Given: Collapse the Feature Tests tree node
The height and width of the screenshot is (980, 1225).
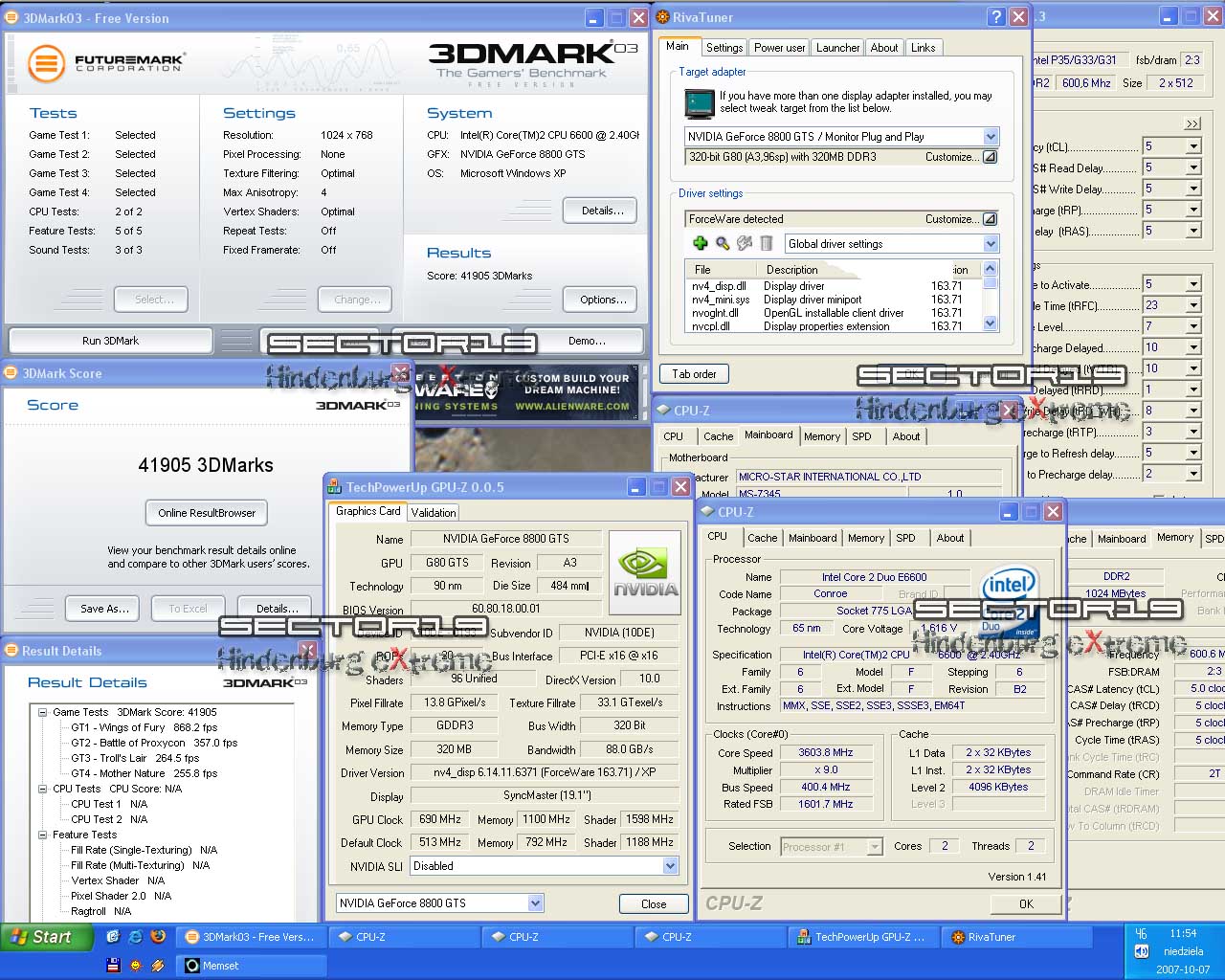Looking at the screenshot, I should coord(43,835).
